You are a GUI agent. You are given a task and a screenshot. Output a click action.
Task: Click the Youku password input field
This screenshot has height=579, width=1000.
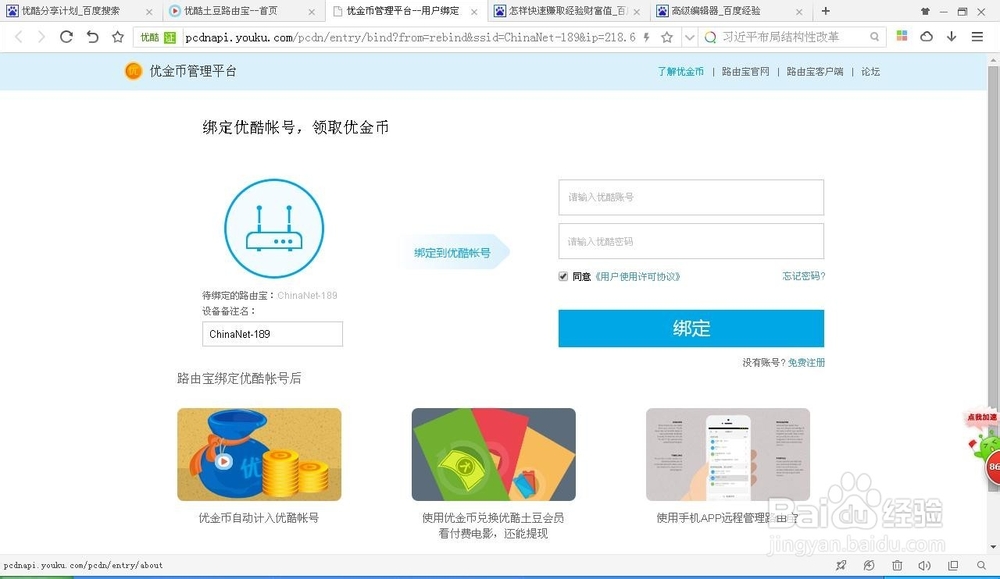691,241
